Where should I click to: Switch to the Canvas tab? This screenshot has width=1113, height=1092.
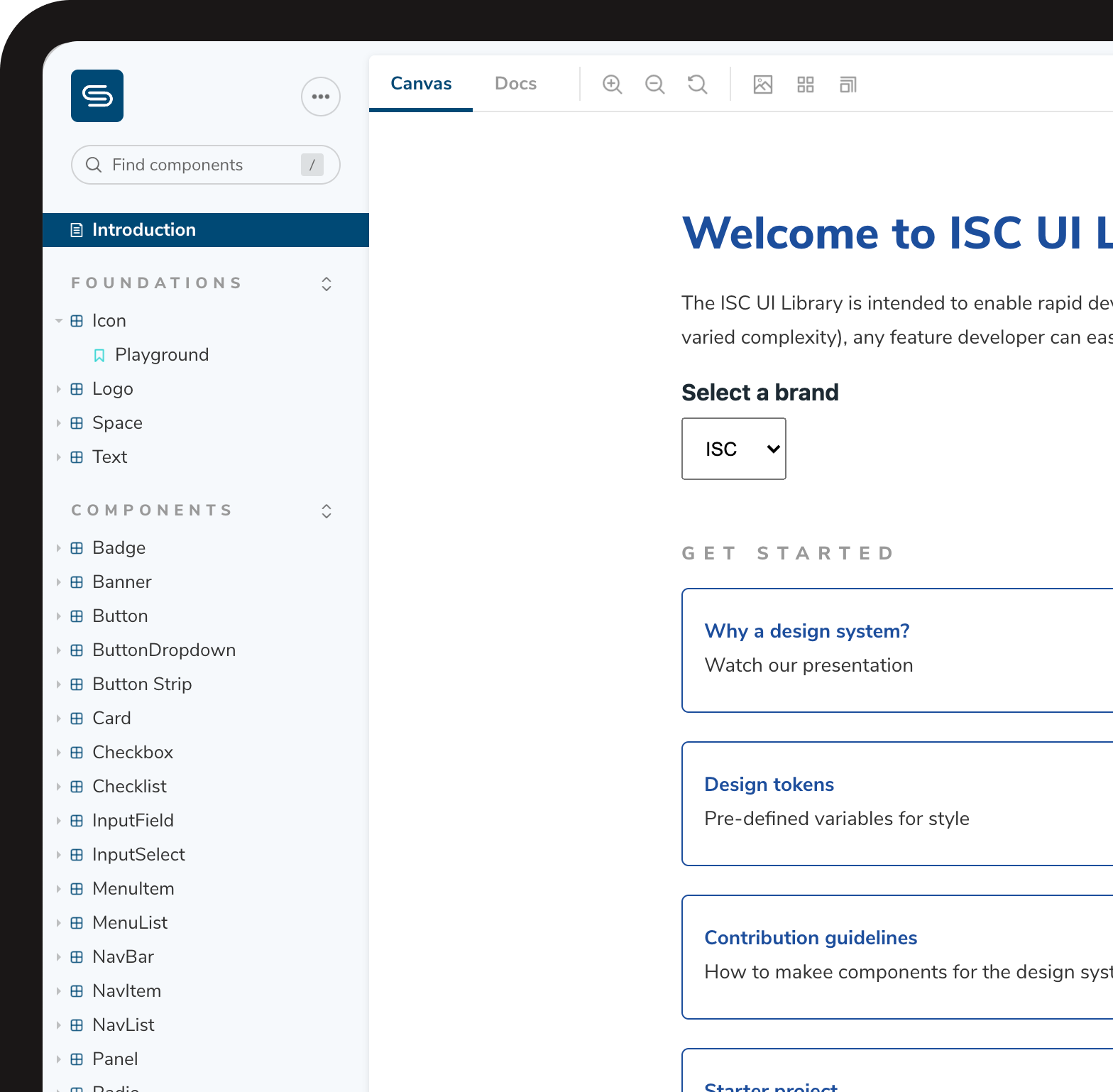(421, 84)
